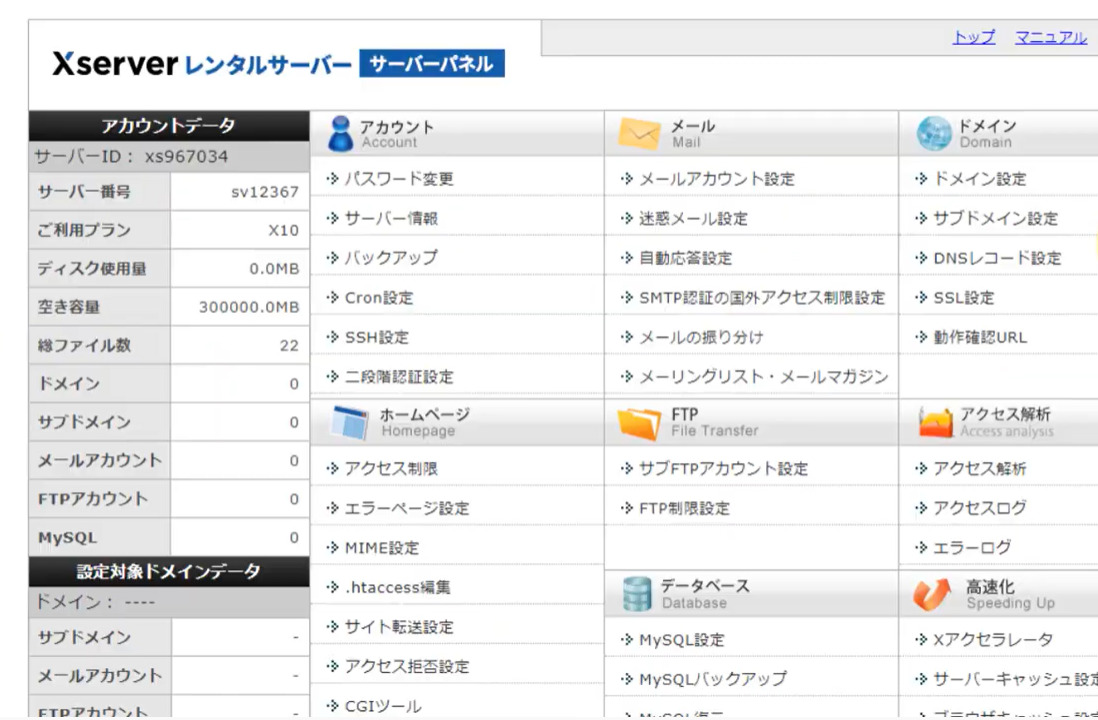Click the 設定対象ドメインデータ header
Screen dimensions: 1098x720
pyautogui.click(x=169, y=572)
